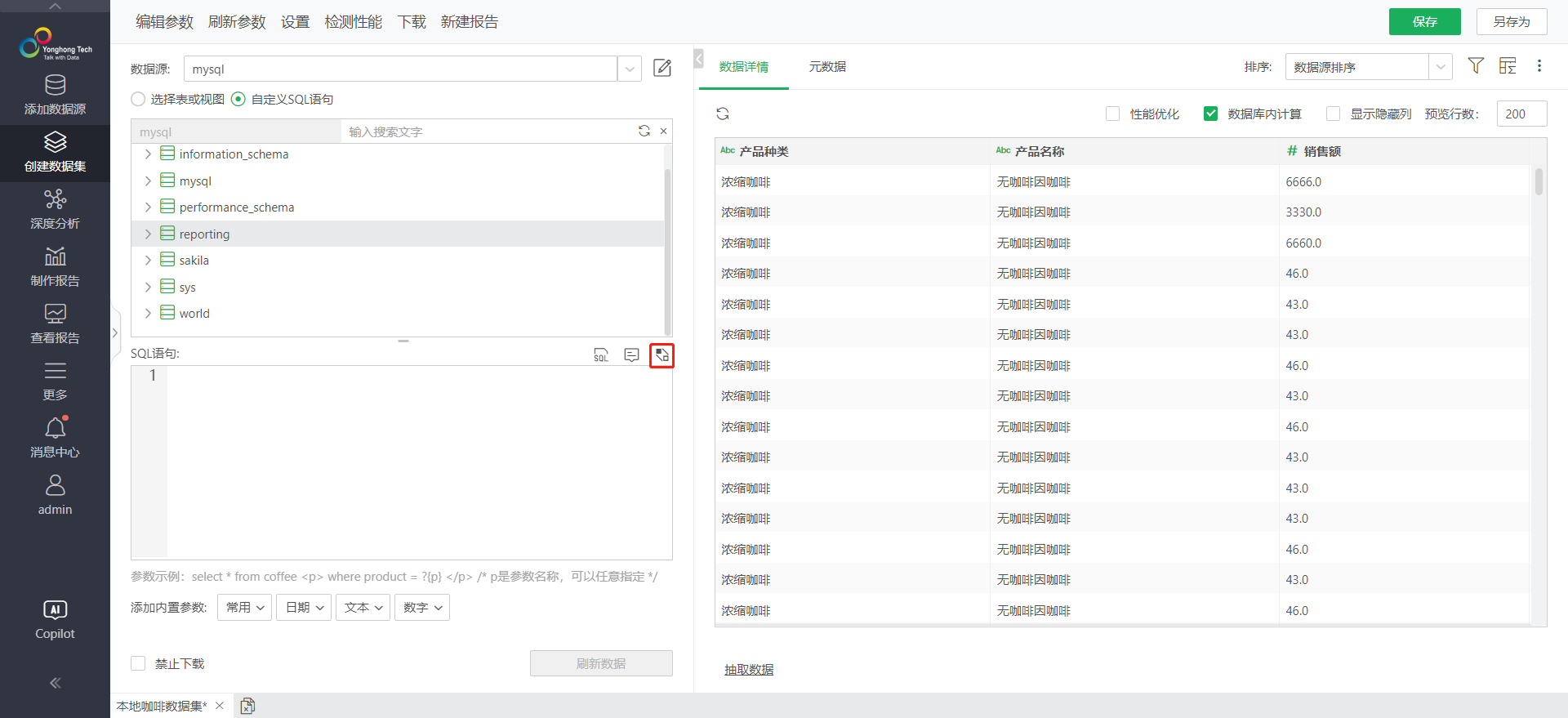Viewport: 1568px width, 718px height.
Task: Click the SQL comment icon
Action: (x=631, y=355)
